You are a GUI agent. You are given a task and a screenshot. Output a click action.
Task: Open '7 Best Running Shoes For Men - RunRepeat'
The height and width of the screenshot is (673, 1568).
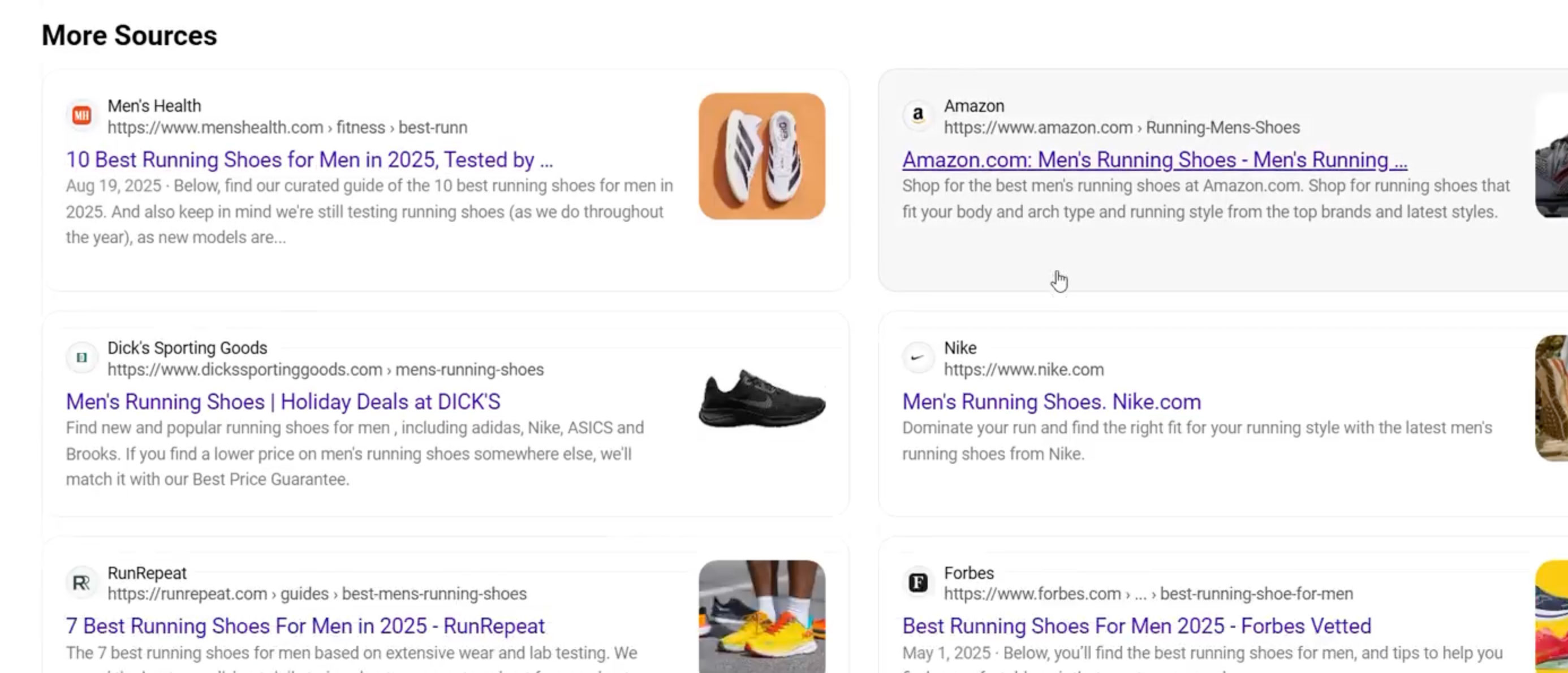pos(304,625)
